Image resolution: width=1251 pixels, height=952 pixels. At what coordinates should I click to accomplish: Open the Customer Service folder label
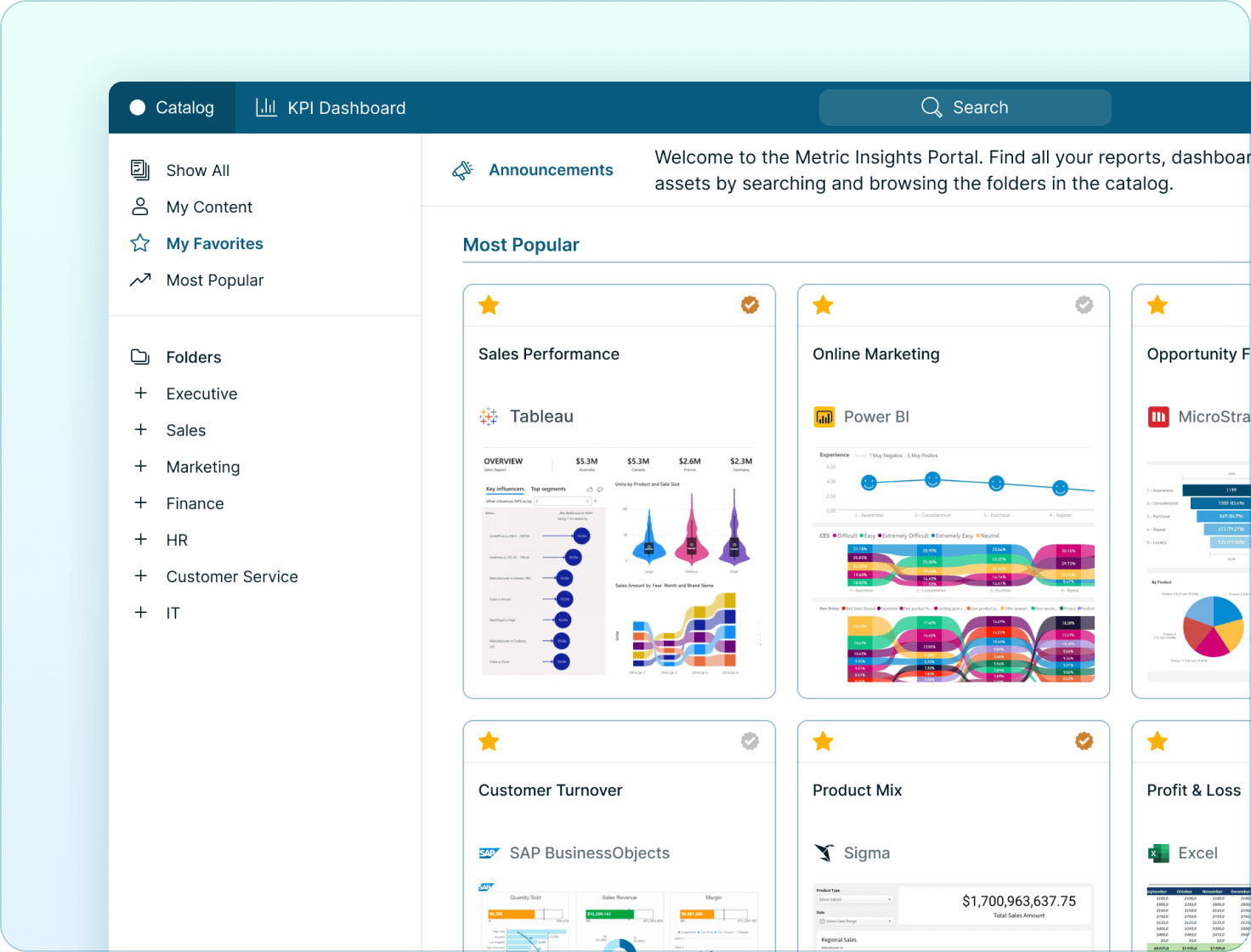[232, 576]
